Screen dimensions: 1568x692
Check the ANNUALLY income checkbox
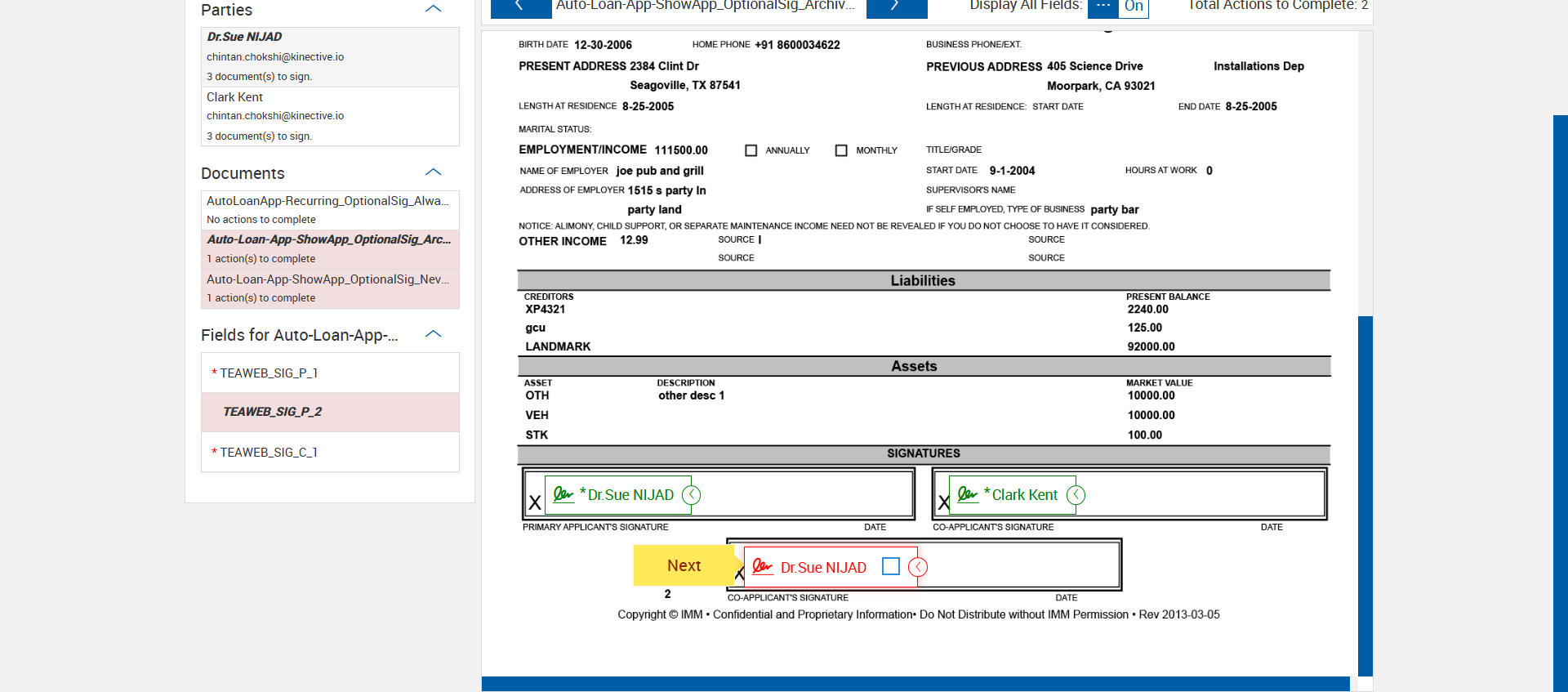(751, 150)
